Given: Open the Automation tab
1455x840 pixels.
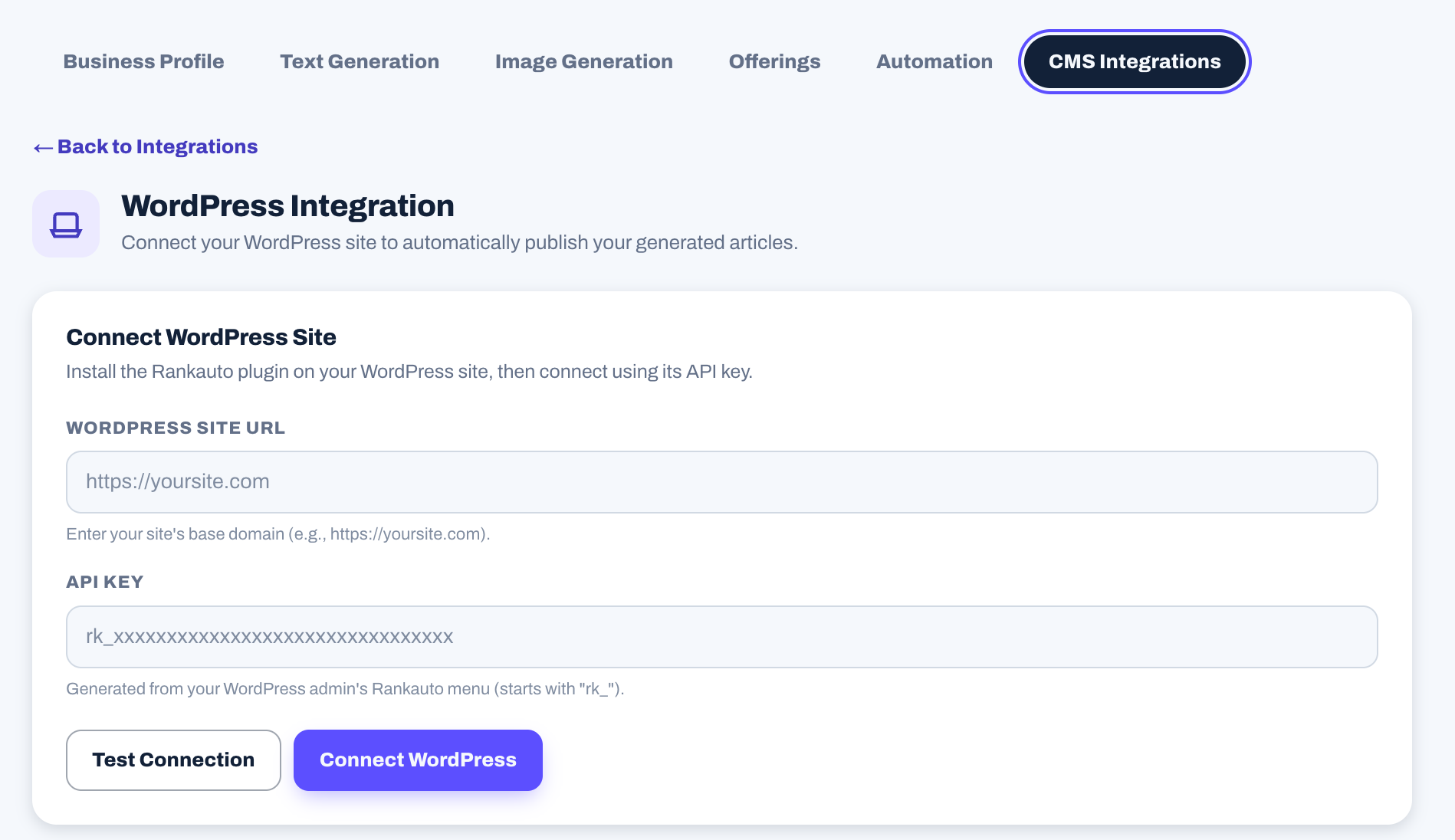Looking at the screenshot, I should point(934,61).
